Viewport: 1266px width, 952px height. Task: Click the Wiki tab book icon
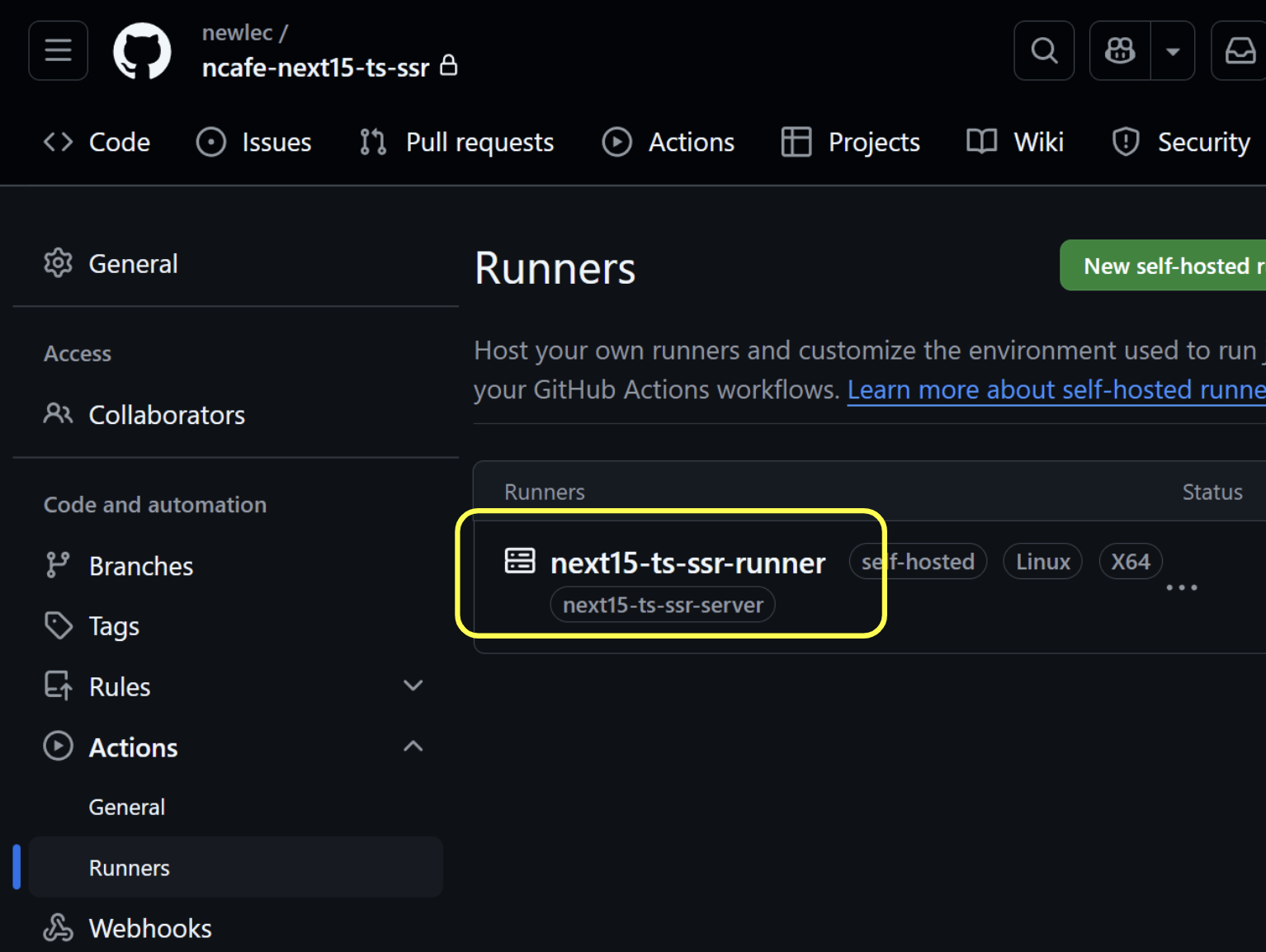click(982, 142)
